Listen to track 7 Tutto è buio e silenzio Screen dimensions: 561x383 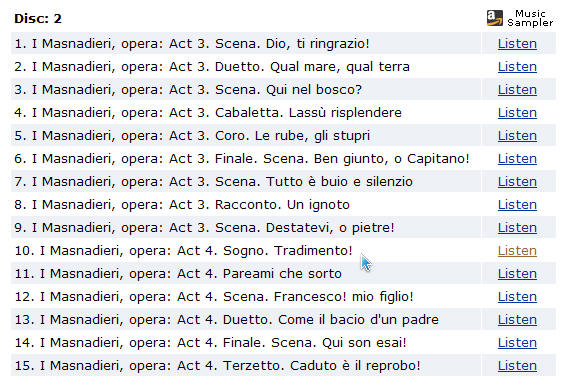pos(517,181)
